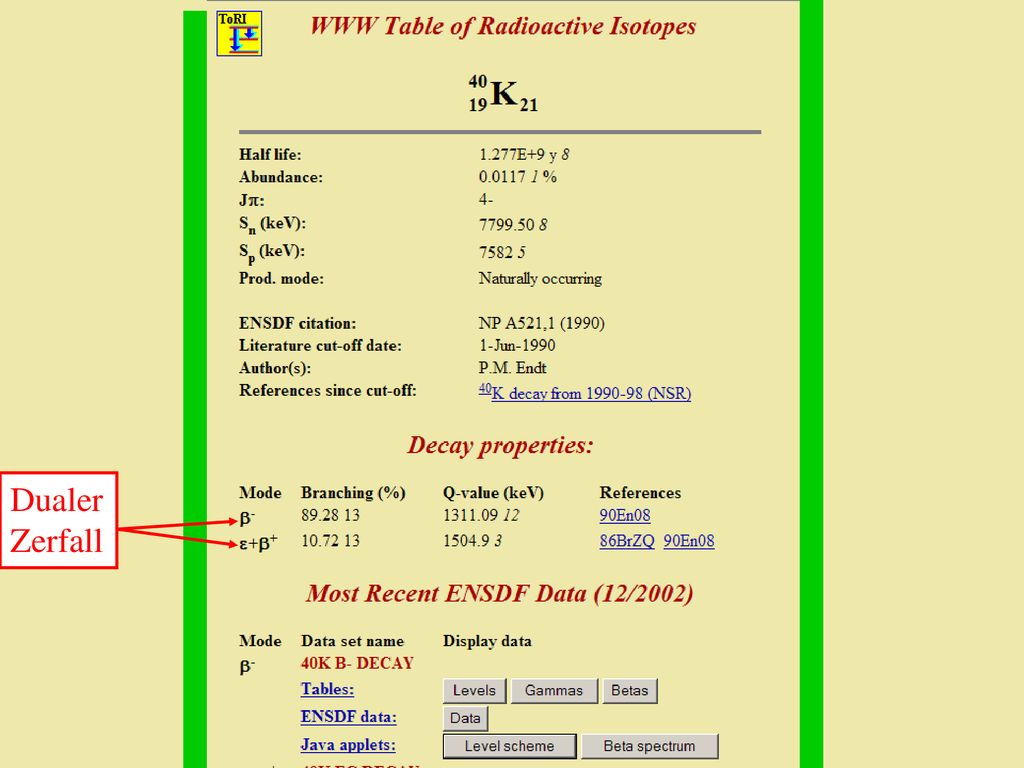Follow the ENSDF data: link
The image size is (1024, 768).
348,716
